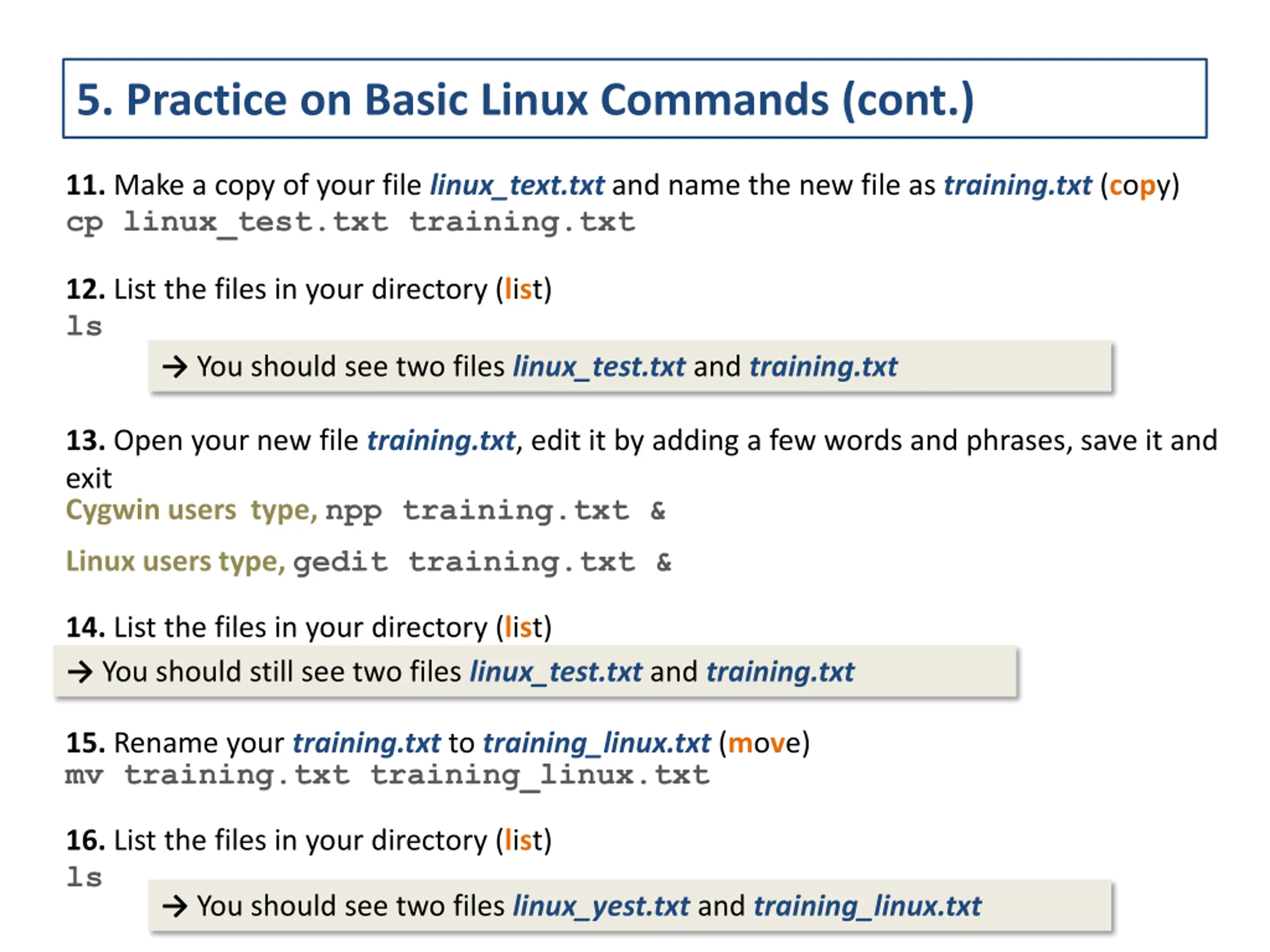Click the orange 'move' hint in step 15
The width and height of the screenshot is (1270, 952).
(x=764, y=743)
